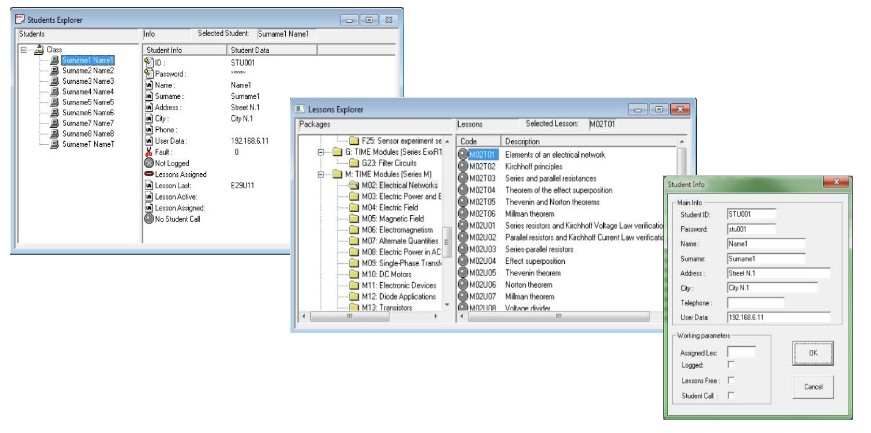Click the Lessons Assigned red icon
Image resolution: width=871 pixels, height=433 pixels.
click(149, 174)
